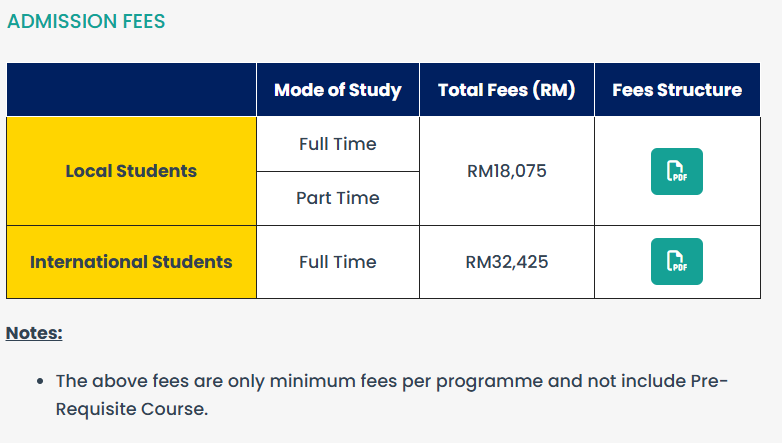782x443 pixels.
Task: Click the RM18,075 total fees amount
Action: point(506,171)
